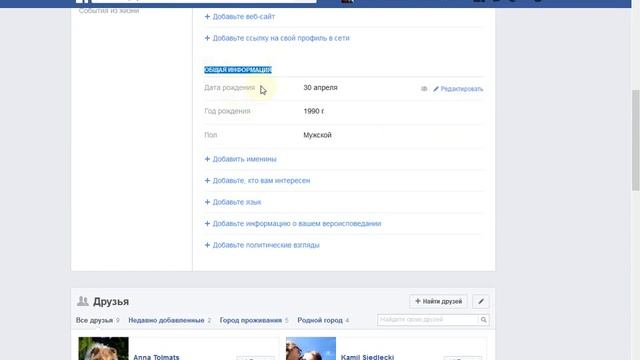Open Anna Tolmats friend photo
The width and height of the screenshot is (640, 360).
tap(103, 349)
